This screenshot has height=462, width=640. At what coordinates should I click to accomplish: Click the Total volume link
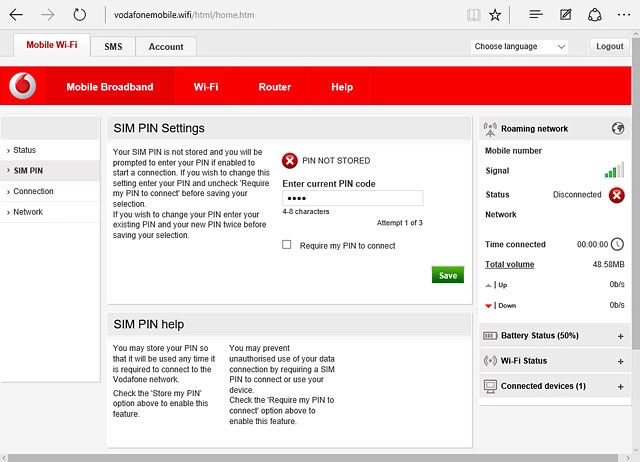pos(509,265)
